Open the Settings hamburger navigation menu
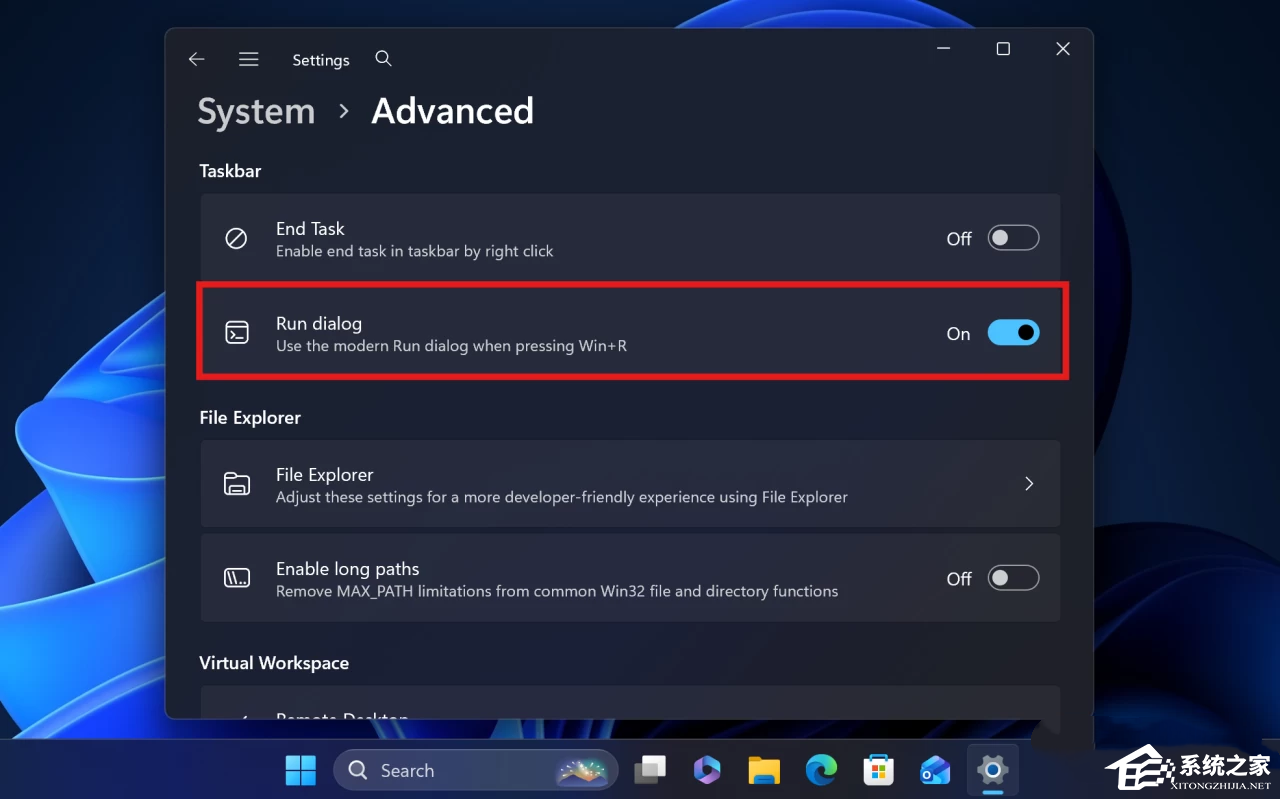 tap(249, 60)
